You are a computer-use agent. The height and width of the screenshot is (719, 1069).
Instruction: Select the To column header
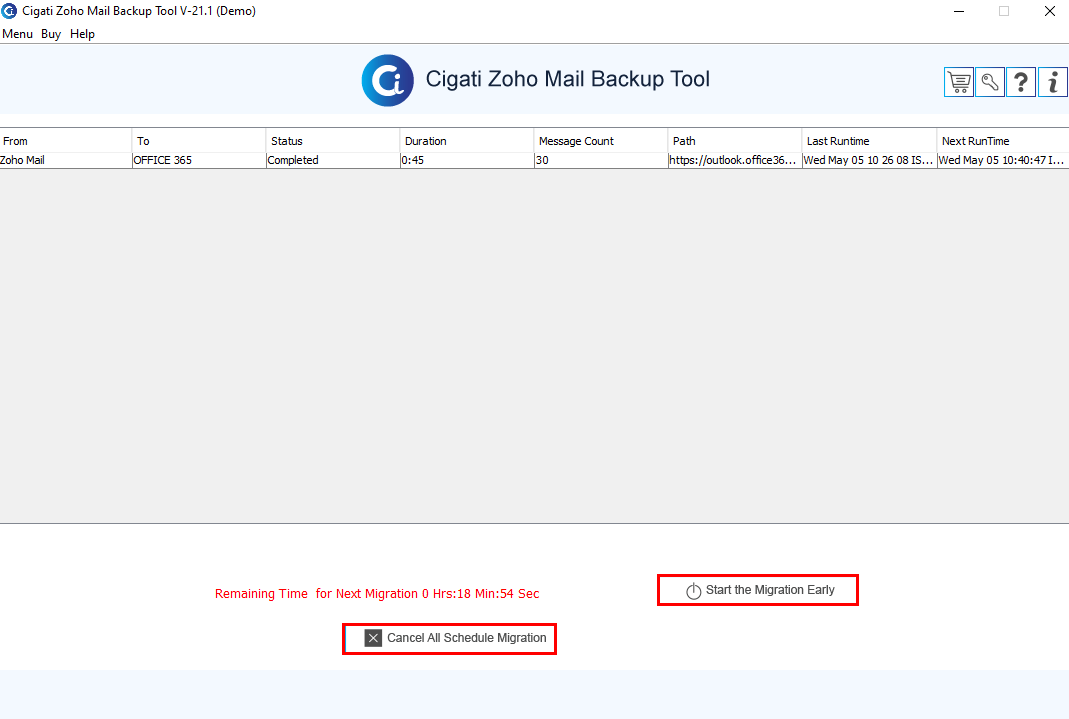click(x=198, y=141)
